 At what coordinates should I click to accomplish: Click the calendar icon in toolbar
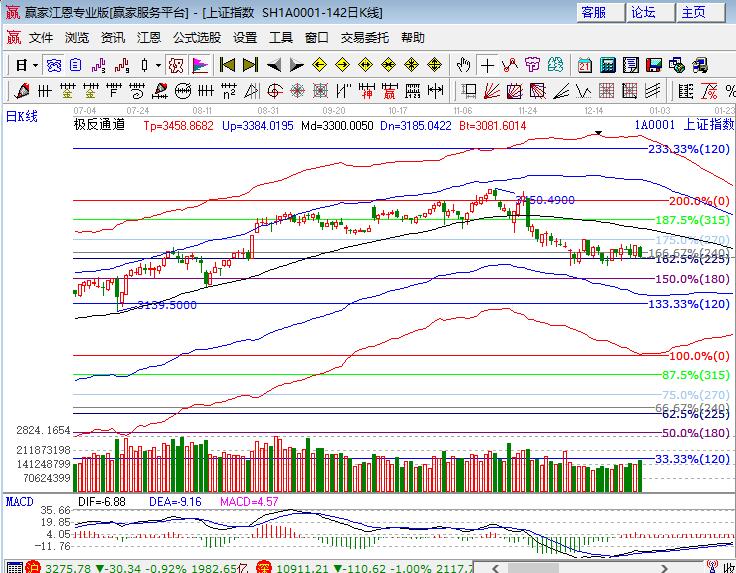click(x=585, y=65)
